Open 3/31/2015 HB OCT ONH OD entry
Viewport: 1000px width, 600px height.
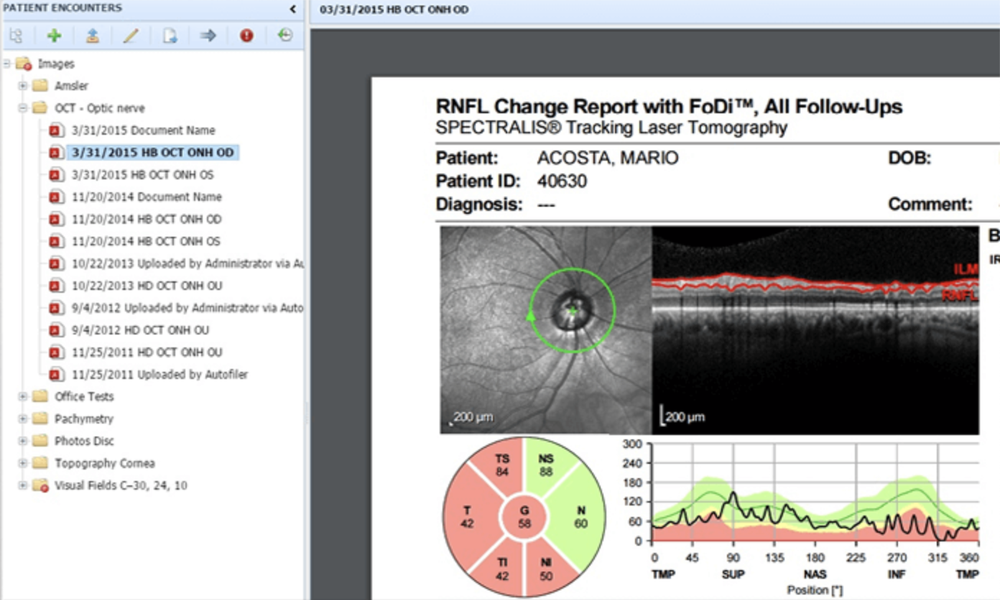click(153, 152)
